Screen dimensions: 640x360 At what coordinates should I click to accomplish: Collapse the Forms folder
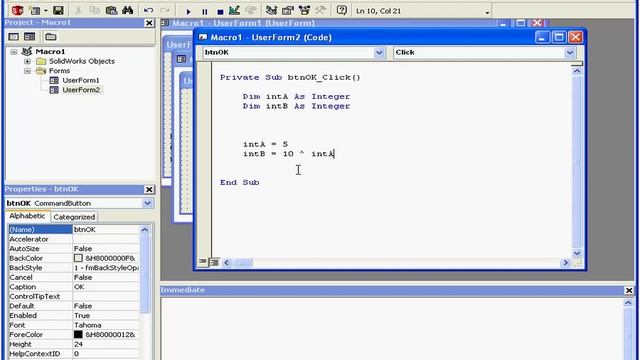point(27,71)
